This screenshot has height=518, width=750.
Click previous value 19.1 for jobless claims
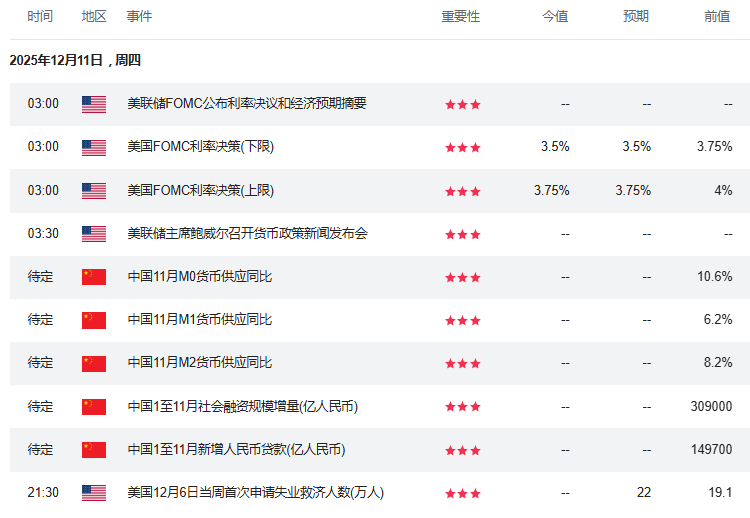720,493
